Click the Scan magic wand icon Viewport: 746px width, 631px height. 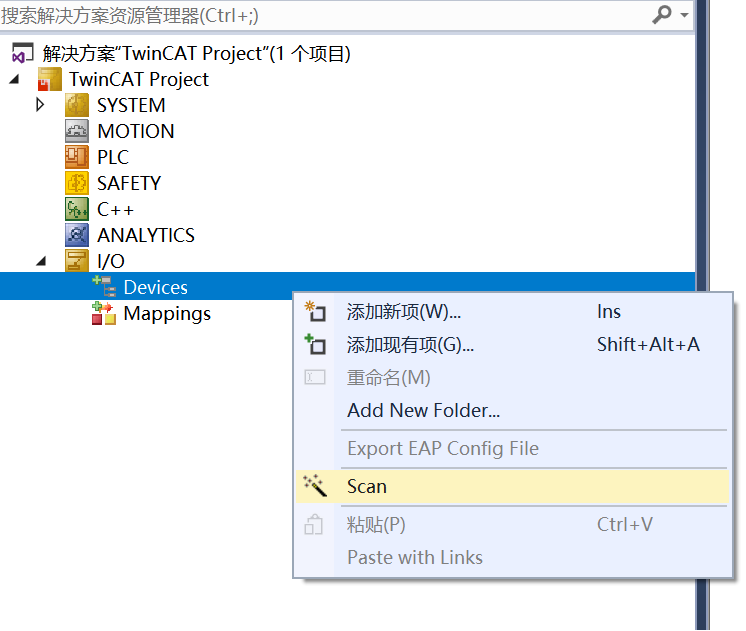point(315,485)
